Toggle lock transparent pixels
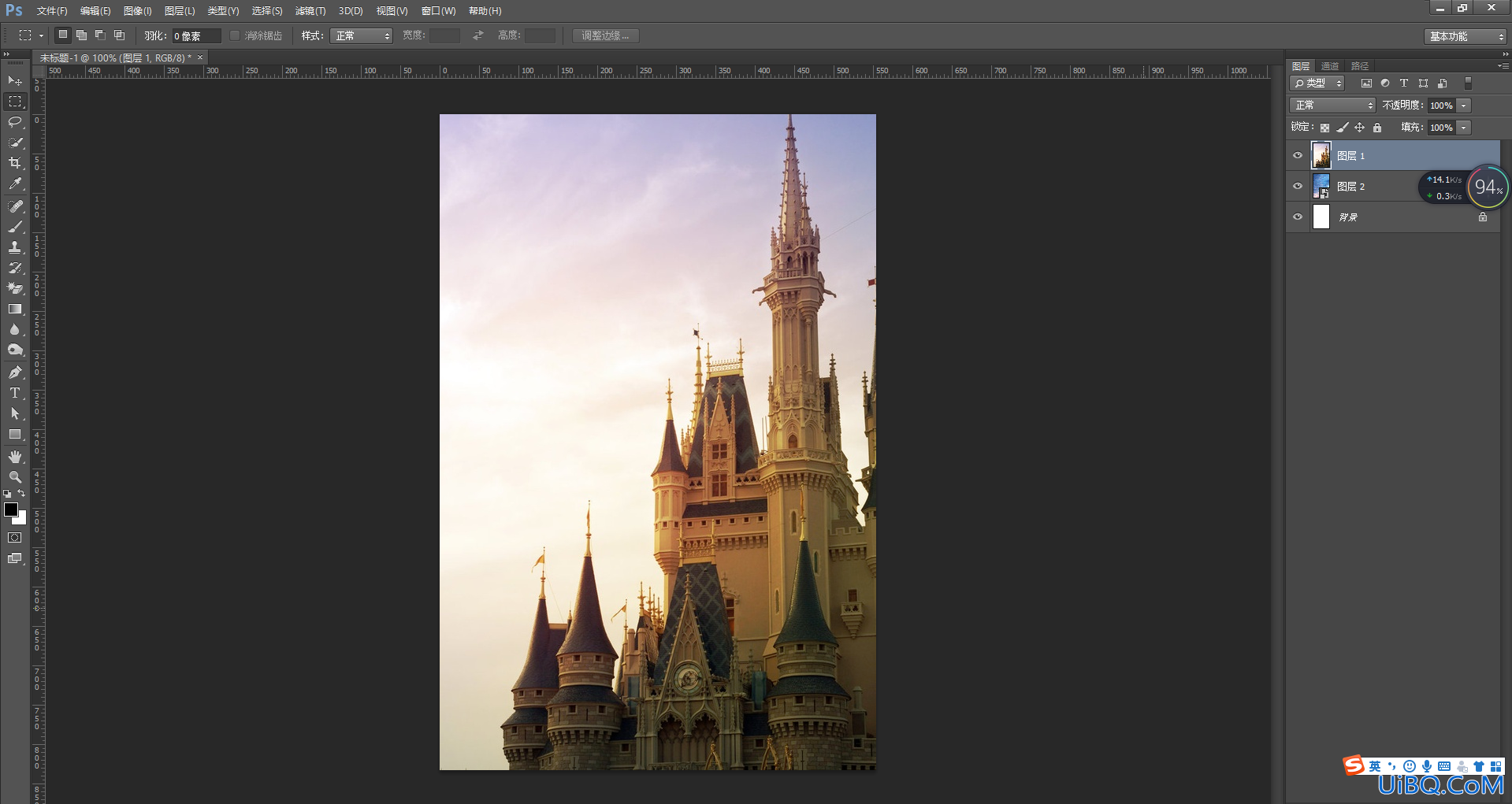The height and width of the screenshot is (804, 1512). pyautogui.click(x=1324, y=128)
